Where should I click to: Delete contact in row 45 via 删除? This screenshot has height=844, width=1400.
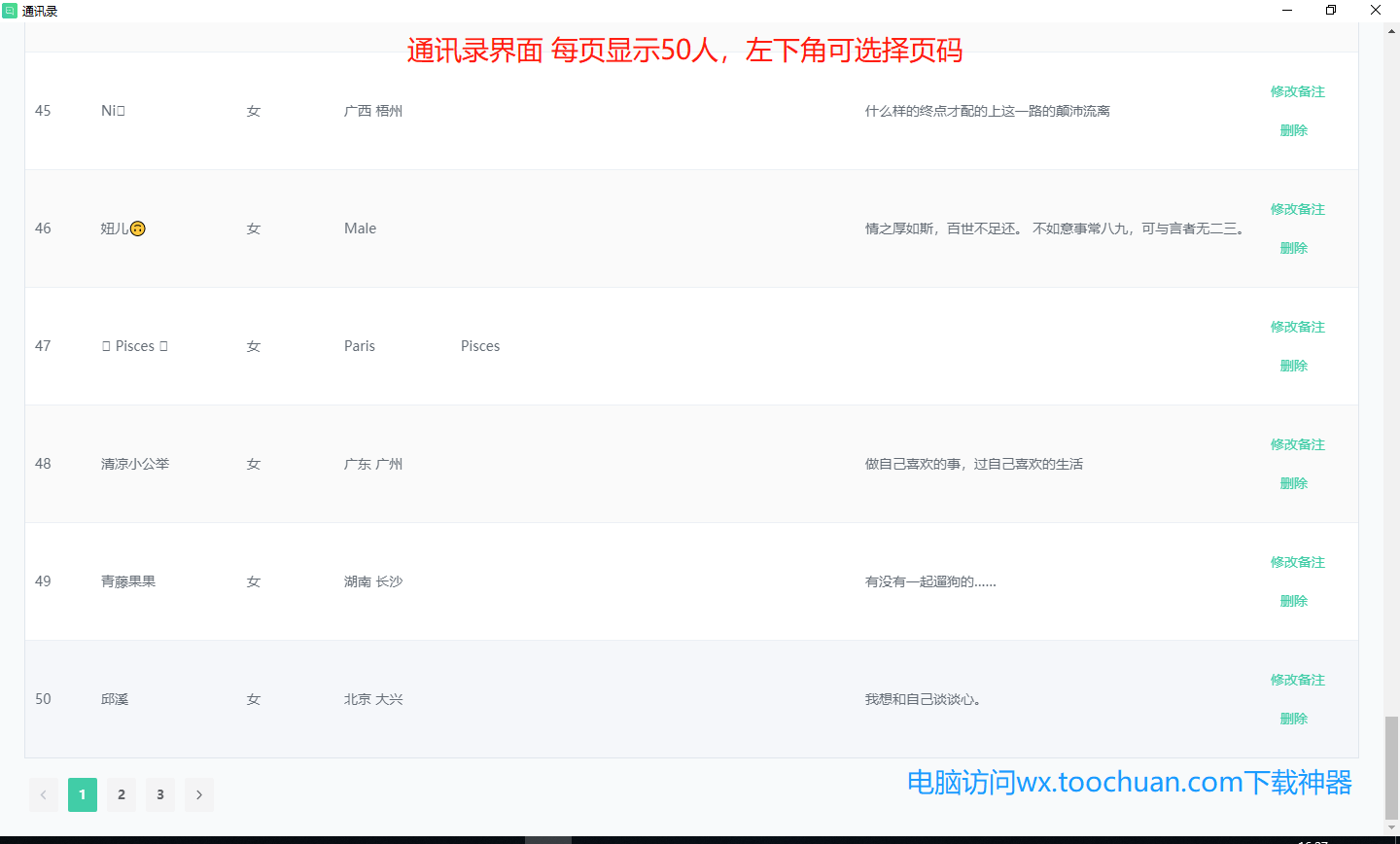1293,130
